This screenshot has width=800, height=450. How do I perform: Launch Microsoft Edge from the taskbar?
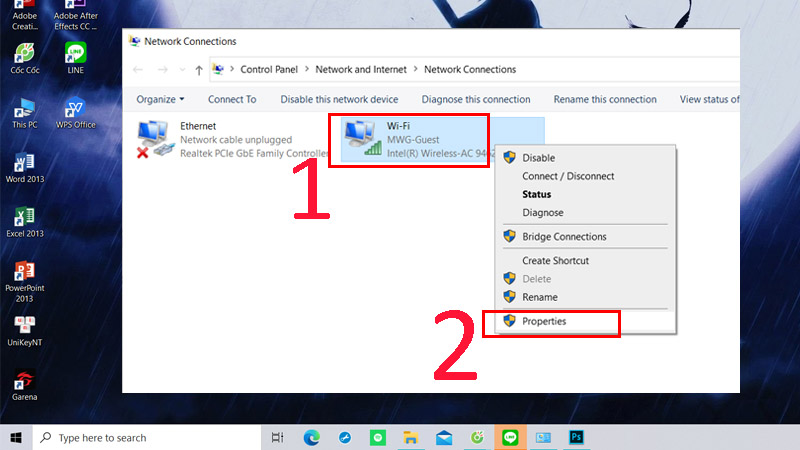(x=311, y=437)
